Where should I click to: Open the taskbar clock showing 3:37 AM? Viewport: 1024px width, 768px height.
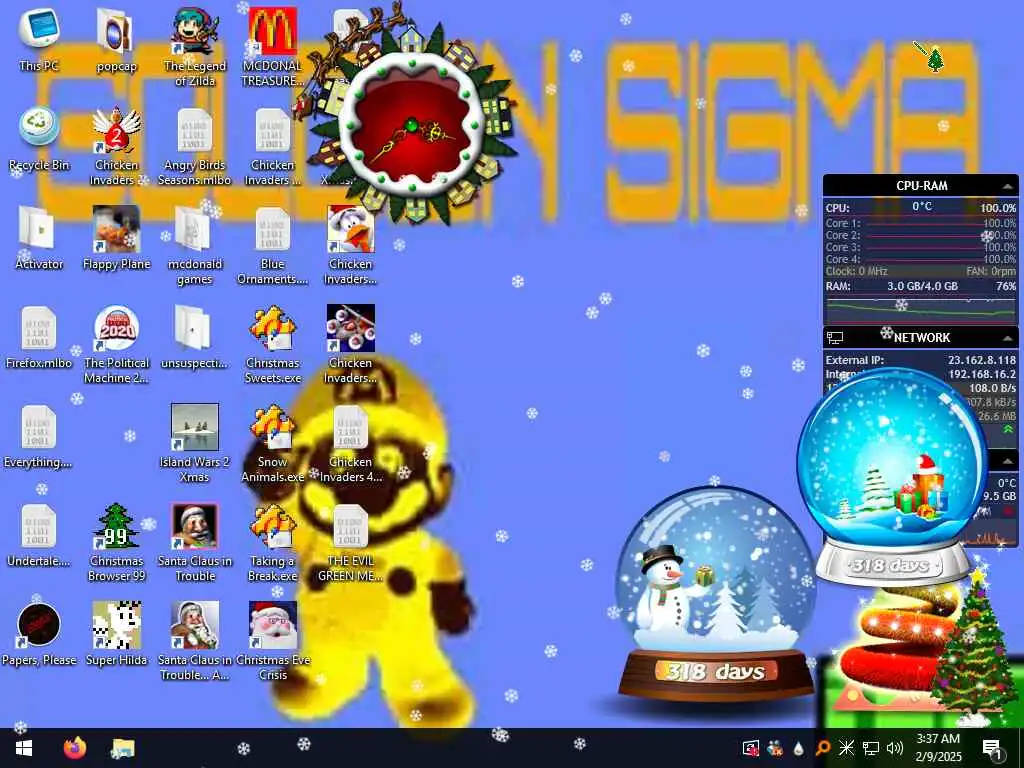click(938, 748)
